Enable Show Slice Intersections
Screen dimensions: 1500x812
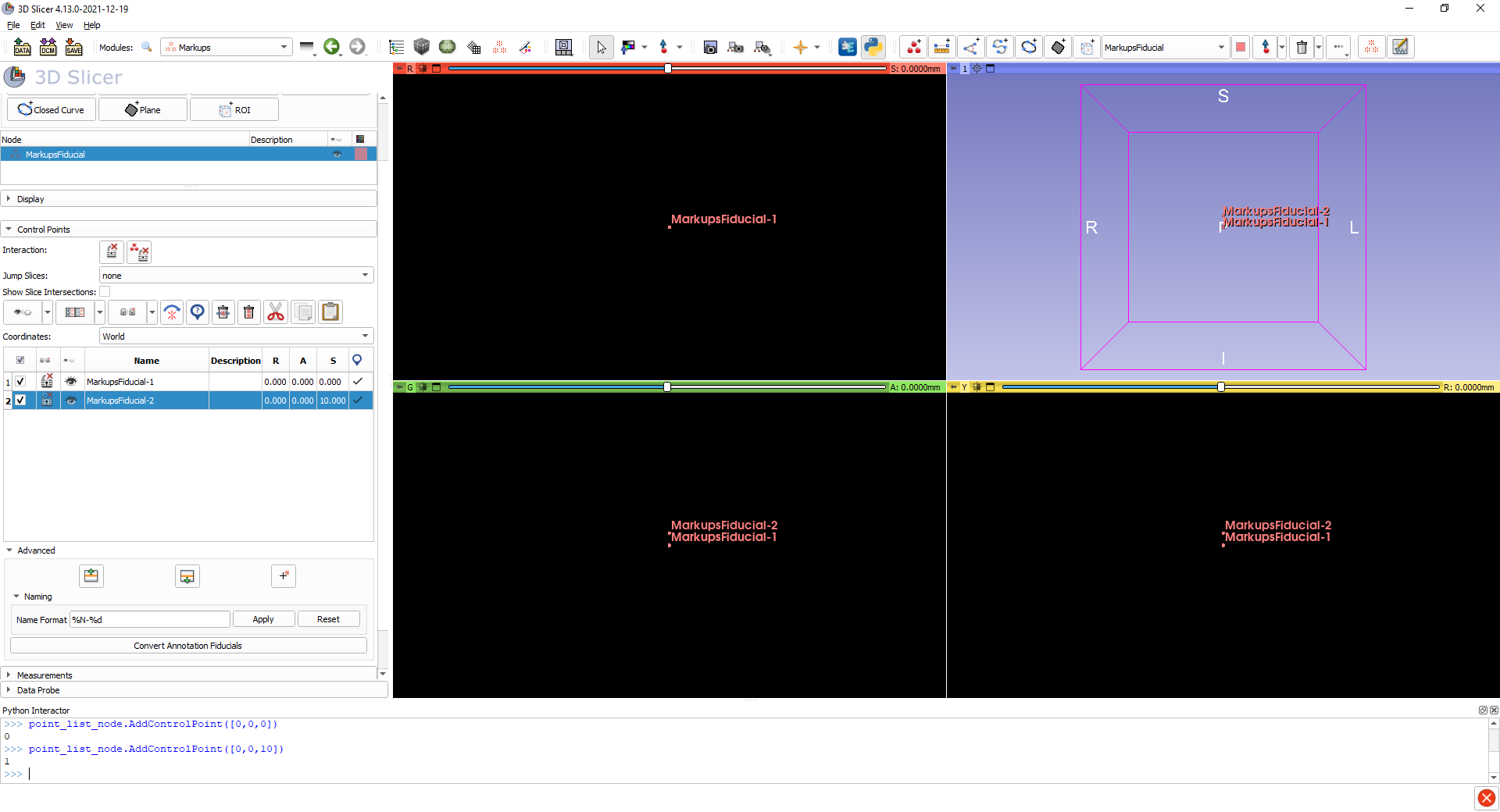tap(105, 291)
